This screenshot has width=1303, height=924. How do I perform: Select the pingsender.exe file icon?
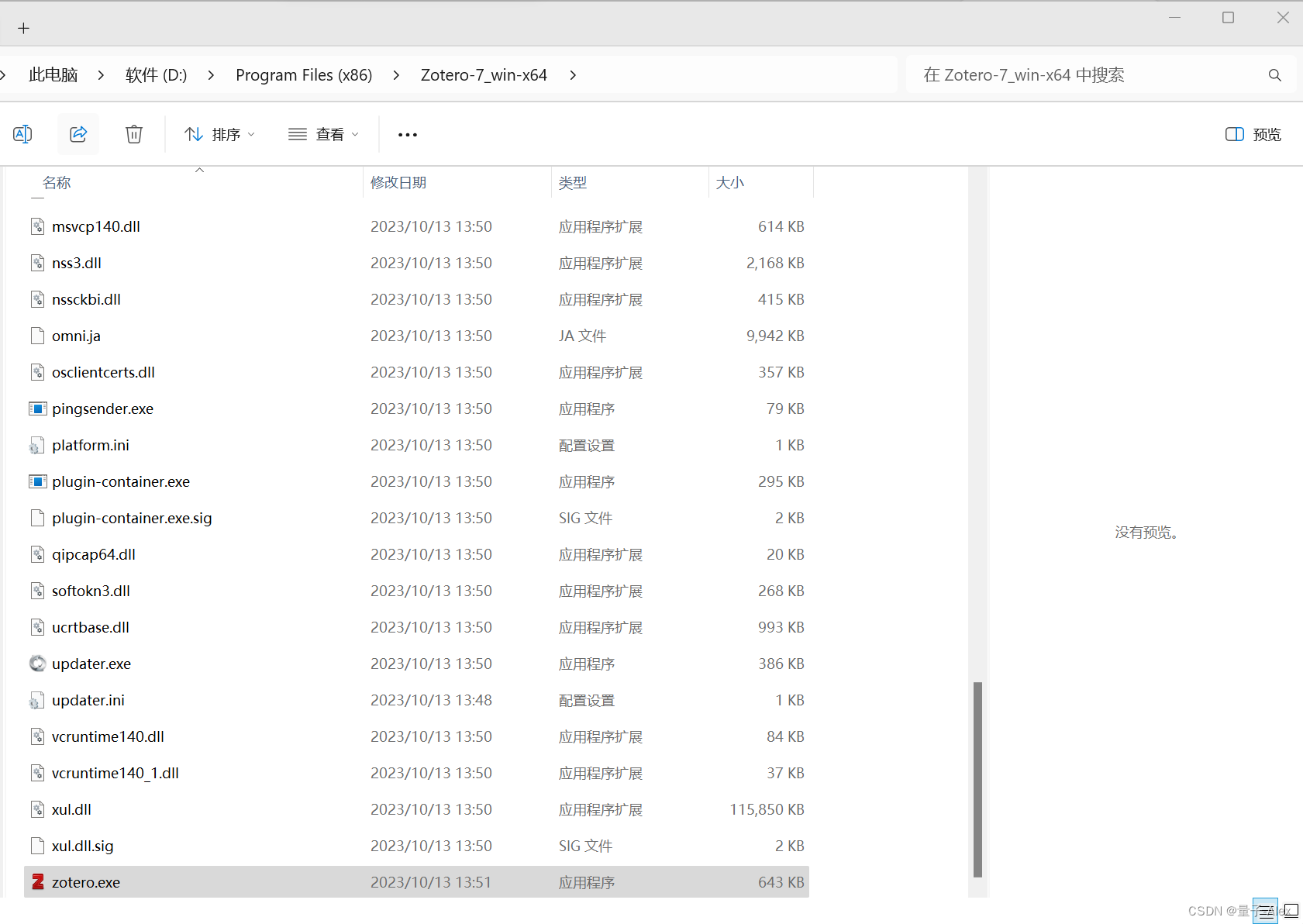[37, 408]
